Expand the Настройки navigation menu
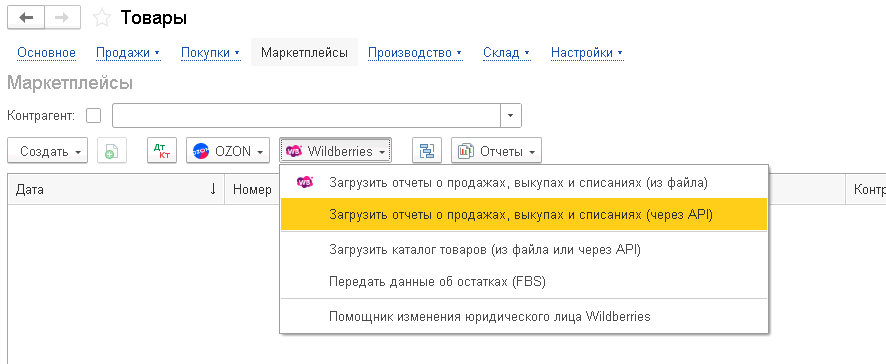 click(x=587, y=53)
